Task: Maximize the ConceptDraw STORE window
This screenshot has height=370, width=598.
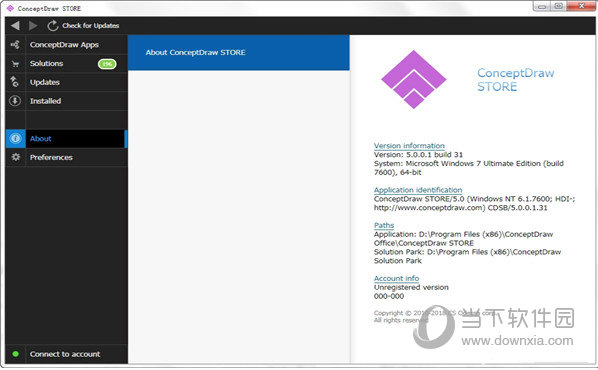Action: pyautogui.click(x=559, y=6)
